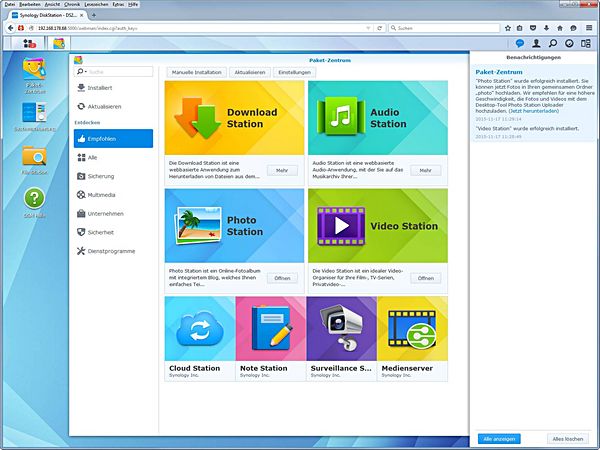This screenshot has height=450, width=600.
Task: Reload the browser page
Action: click(x=380, y=28)
